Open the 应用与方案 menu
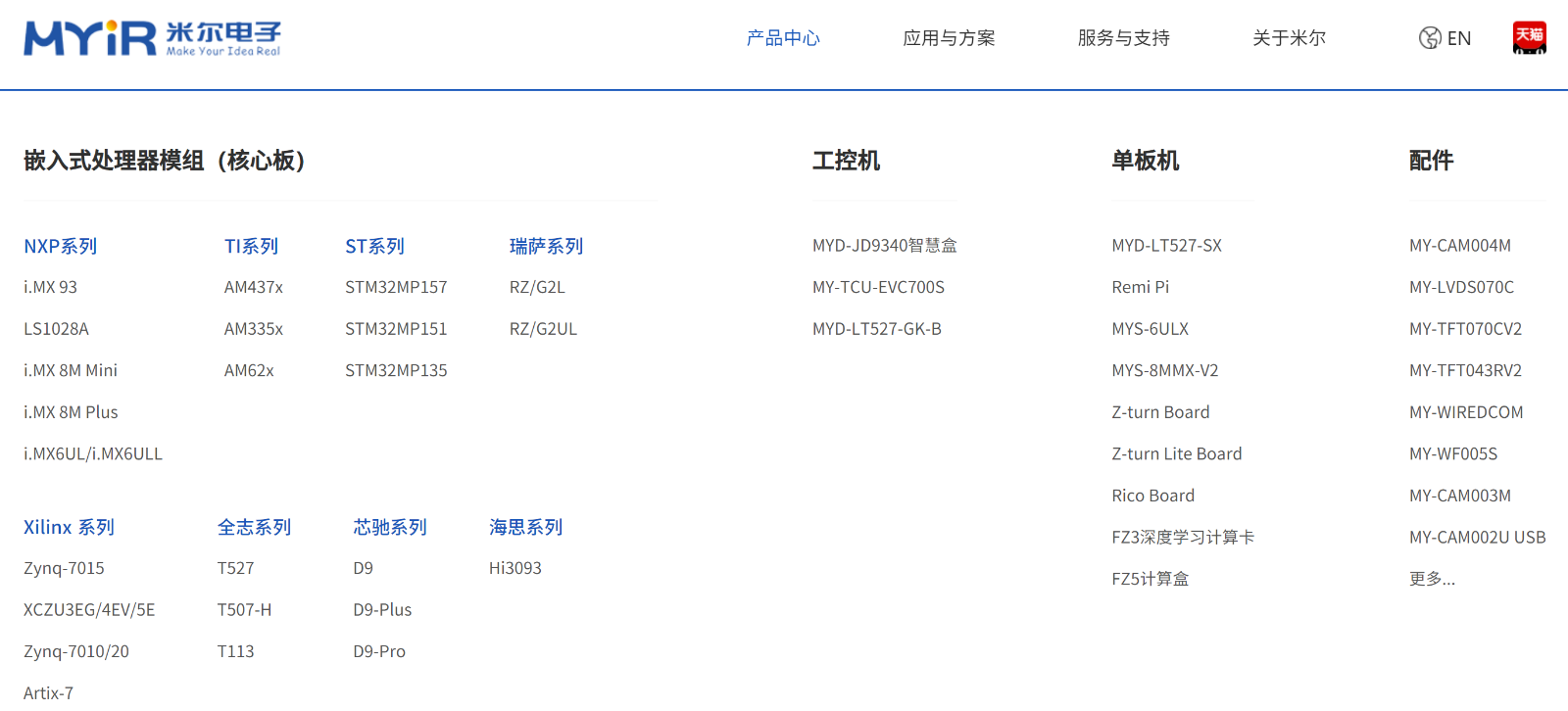This screenshot has width=1568, height=711. tap(949, 38)
